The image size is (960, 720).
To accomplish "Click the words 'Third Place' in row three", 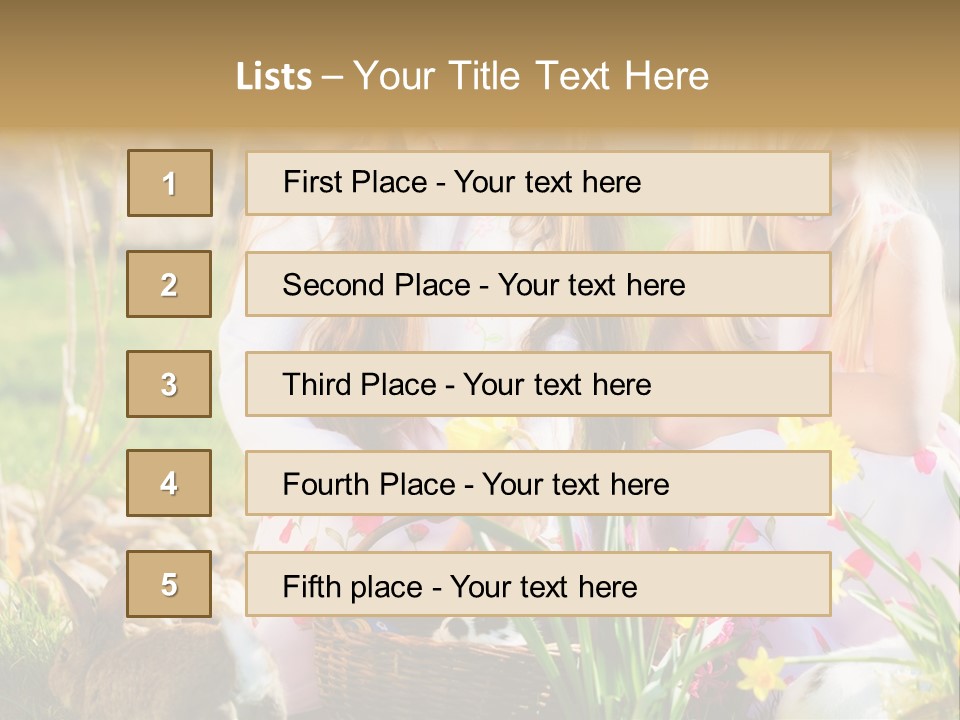I will 359,384.
